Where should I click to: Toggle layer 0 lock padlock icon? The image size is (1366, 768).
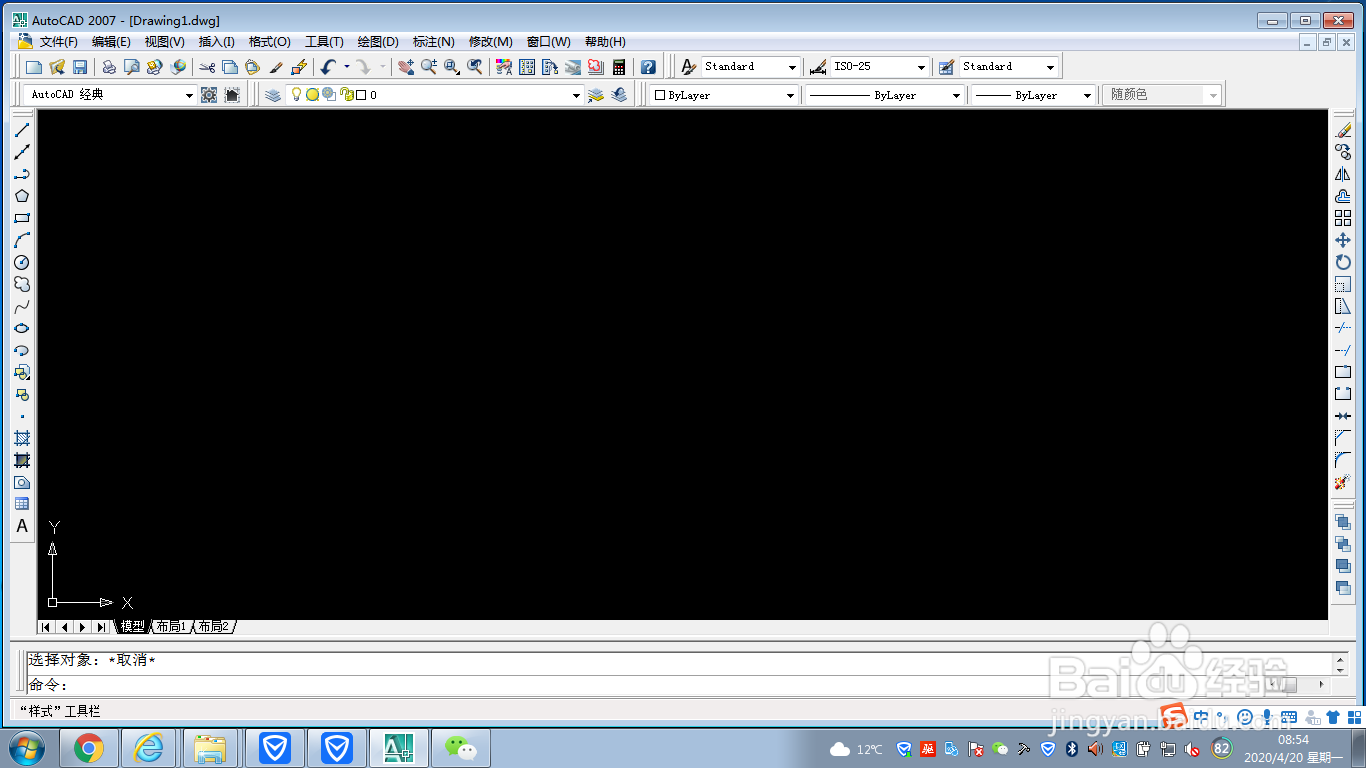click(x=346, y=95)
